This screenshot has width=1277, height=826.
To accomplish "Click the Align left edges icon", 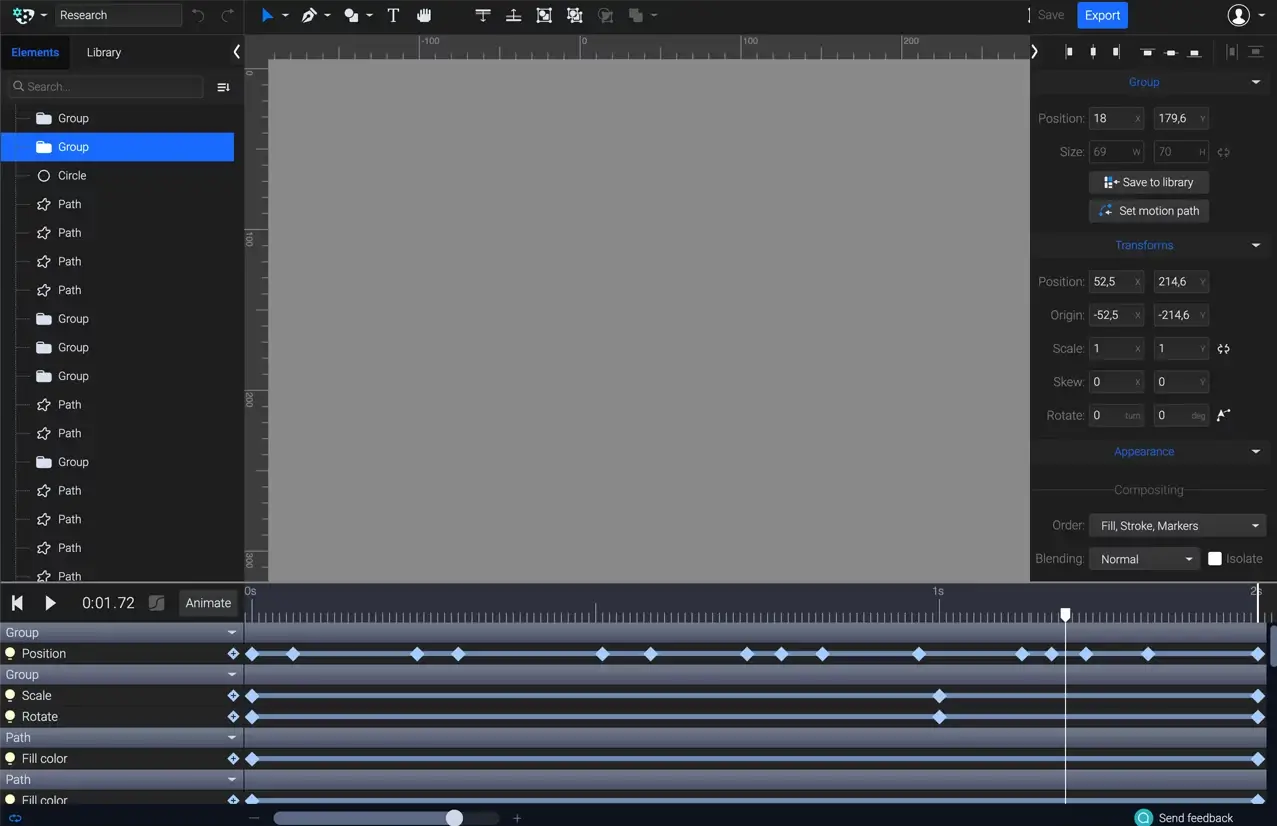I will pyautogui.click(x=1069, y=52).
